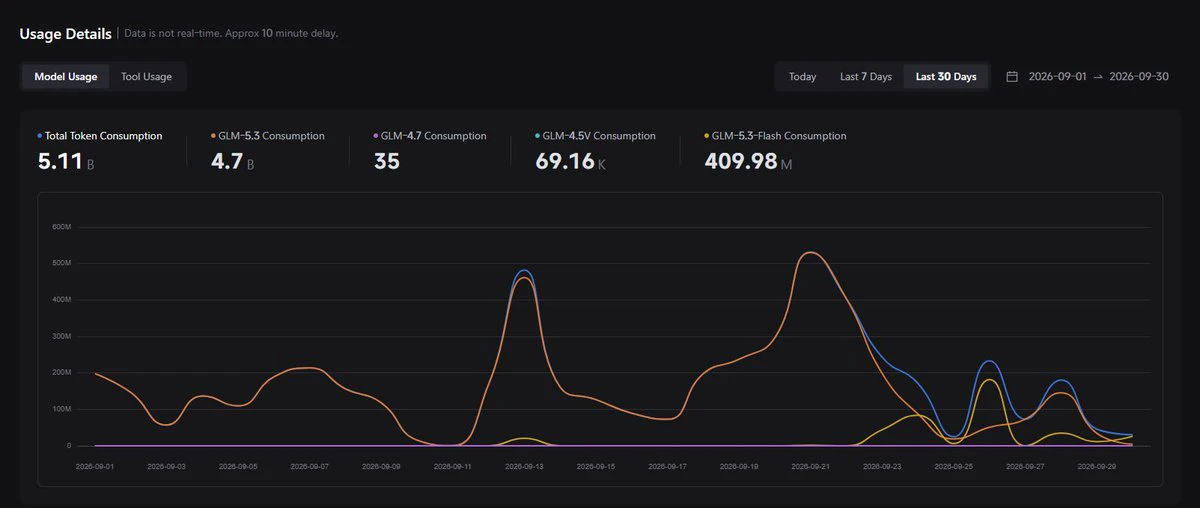Image resolution: width=1200 pixels, height=508 pixels.
Task: Click the 300M y-axis label
Action: tap(61, 336)
